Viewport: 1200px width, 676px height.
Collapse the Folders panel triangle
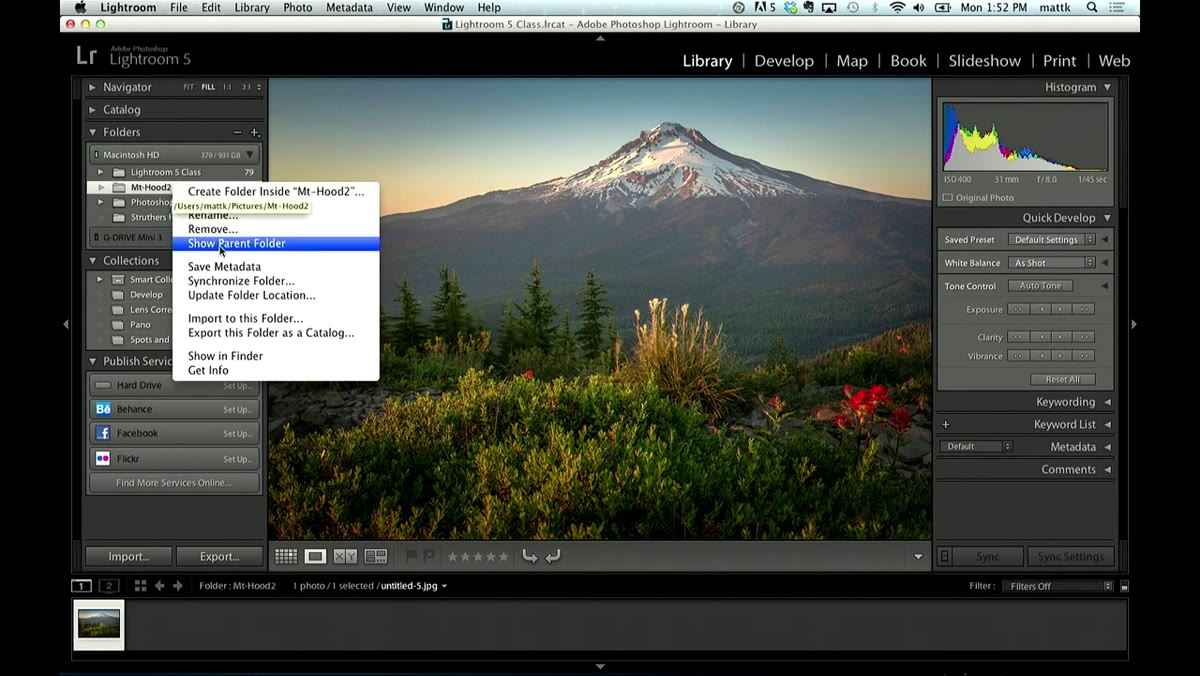tap(93, 132)
